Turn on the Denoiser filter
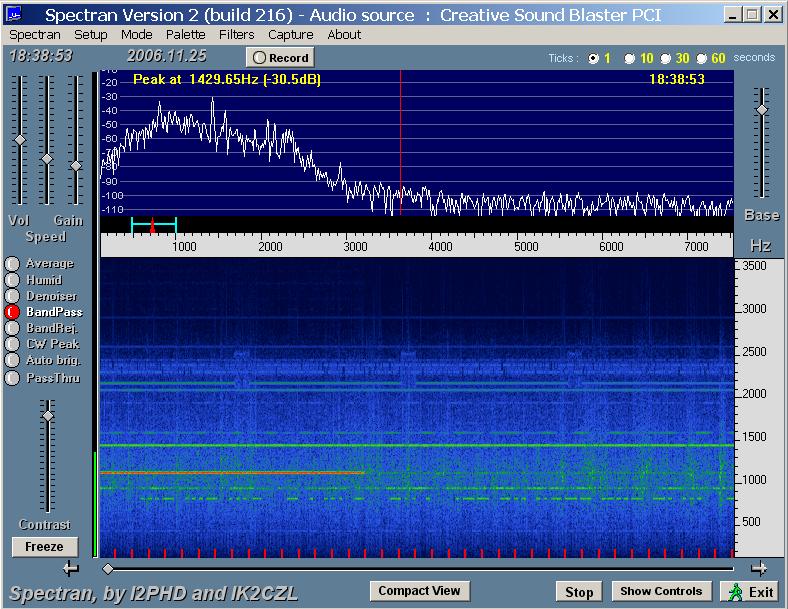Viewport: 788px width, 609px height. tap(12, 296)
